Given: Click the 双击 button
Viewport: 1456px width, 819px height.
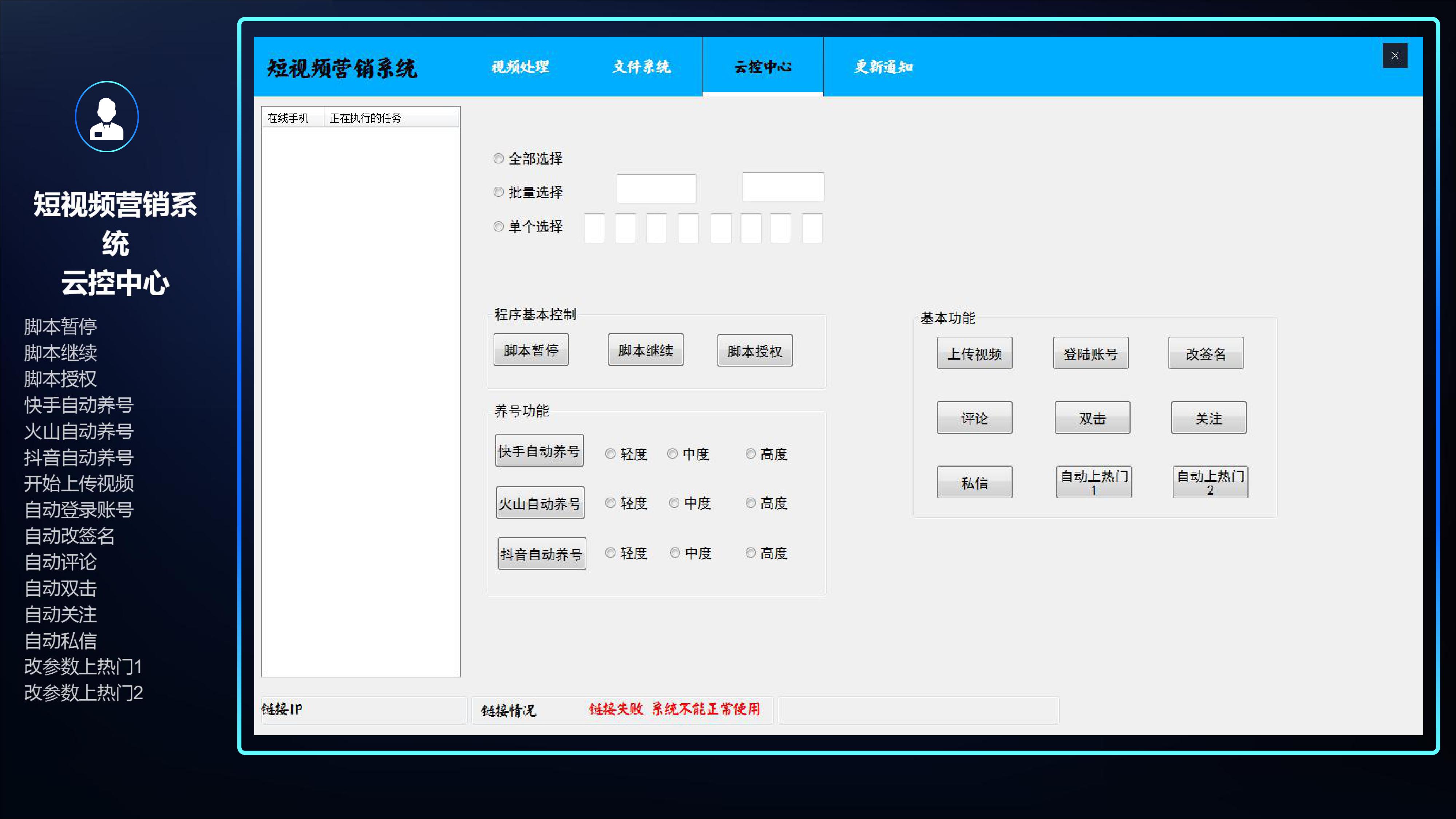Looking at the screenshot, I should point(1092,418).
